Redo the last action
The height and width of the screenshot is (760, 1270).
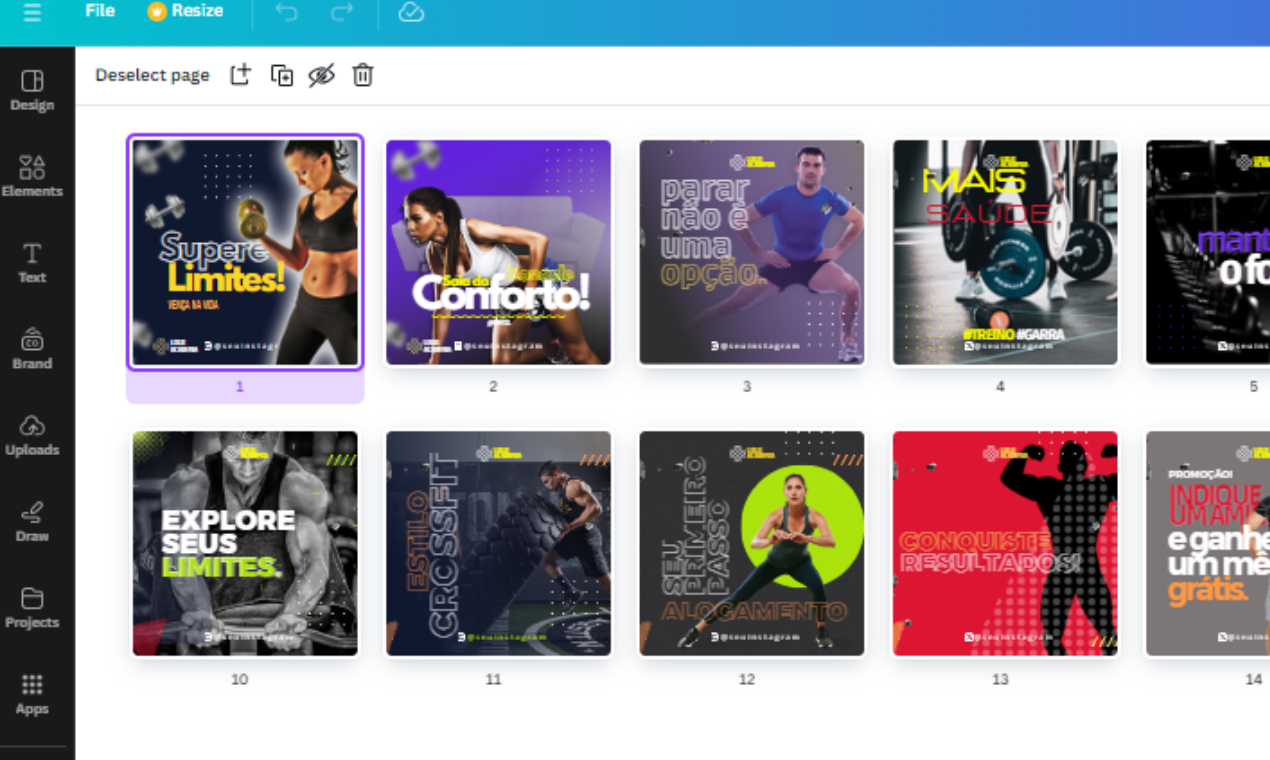pyautogui.click(x=342, y=12)
